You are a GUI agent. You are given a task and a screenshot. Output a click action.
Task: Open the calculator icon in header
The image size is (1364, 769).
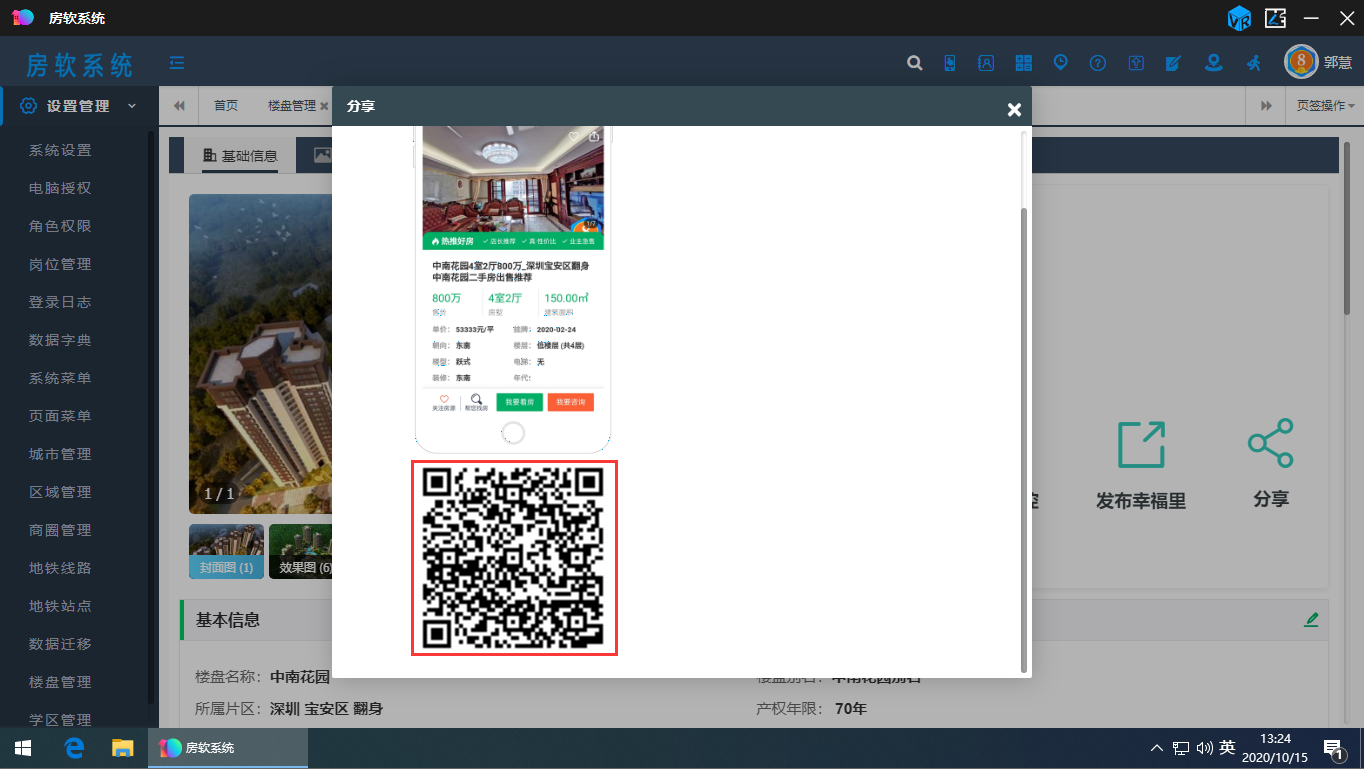click(x=1023, y=63)
